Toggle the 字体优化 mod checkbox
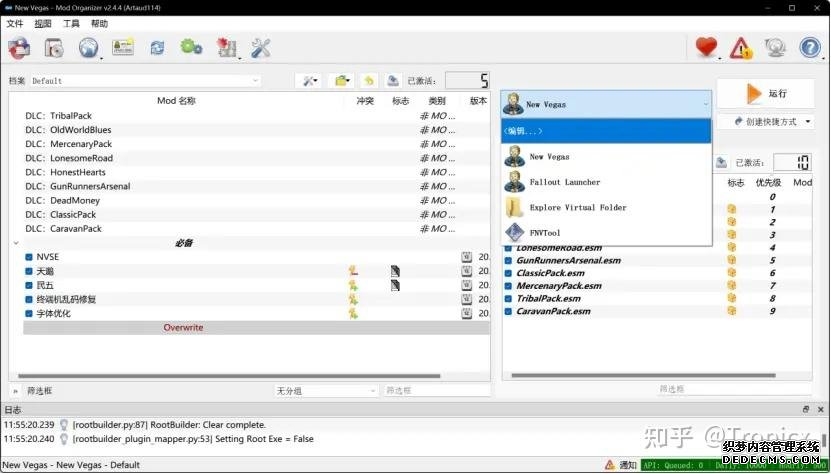 point(30,313)
